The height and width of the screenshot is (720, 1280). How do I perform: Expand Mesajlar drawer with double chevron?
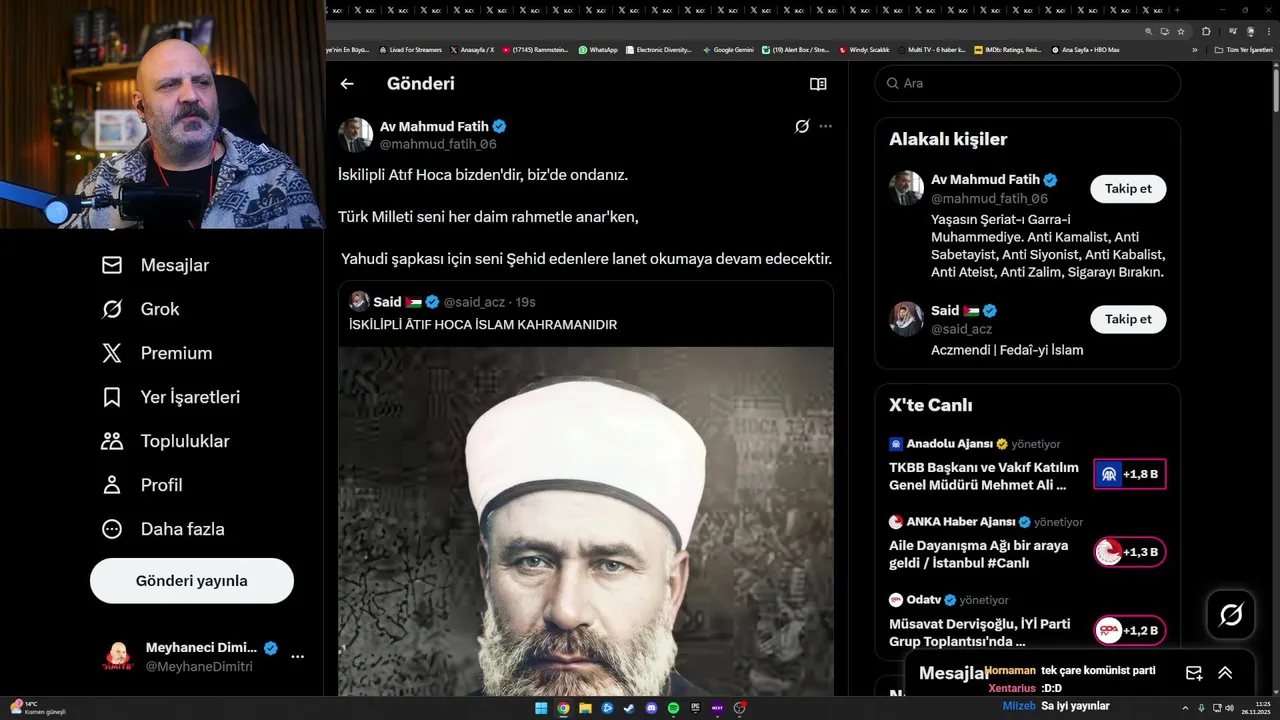click(1225, 673)
